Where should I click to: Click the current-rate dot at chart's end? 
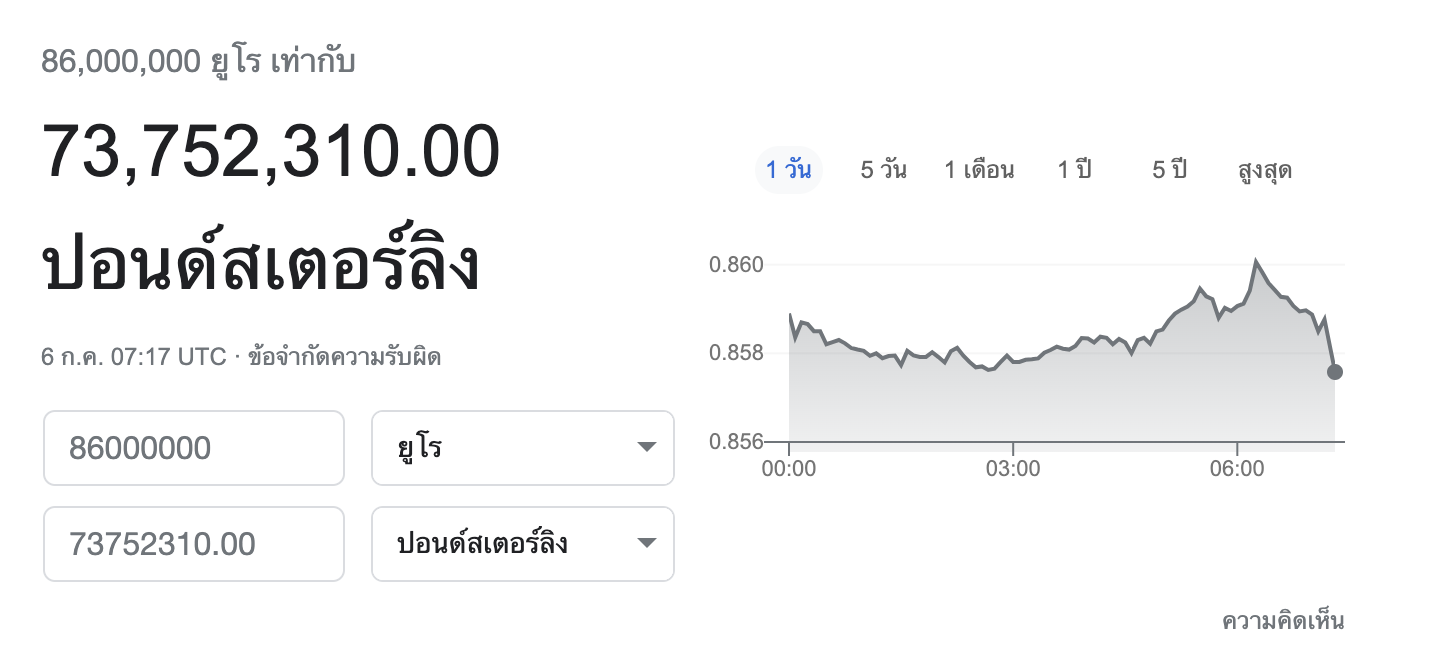click(x=1335, y=372)
